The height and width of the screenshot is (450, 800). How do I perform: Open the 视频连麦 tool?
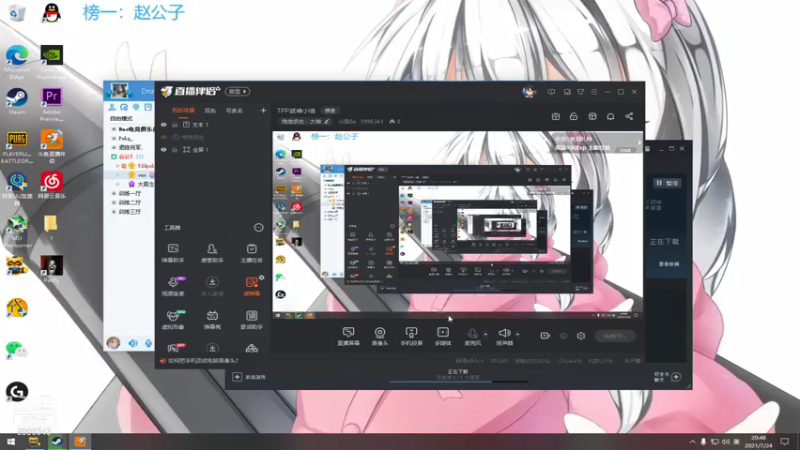coord(173,286)
